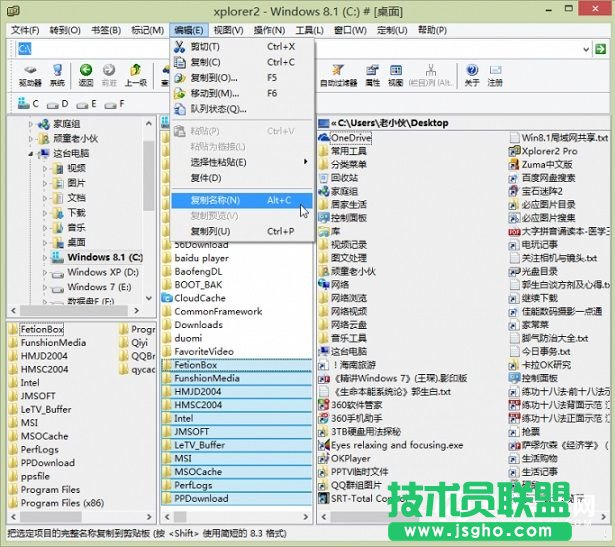Switch to drive E in drive bar
Image resolution: width=615 pixels, height=547 pixels.
coord(86,104)
